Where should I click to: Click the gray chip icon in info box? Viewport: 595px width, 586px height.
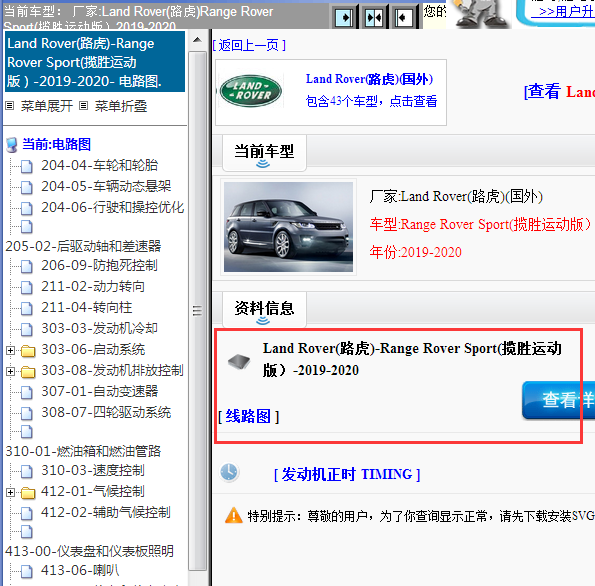(x=239, y=362)
